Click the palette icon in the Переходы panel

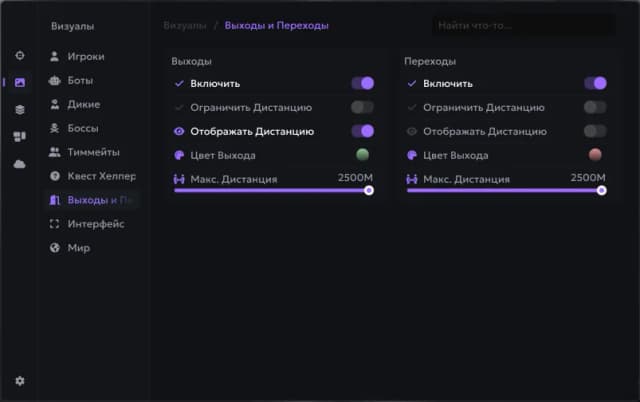pos(411,155)
